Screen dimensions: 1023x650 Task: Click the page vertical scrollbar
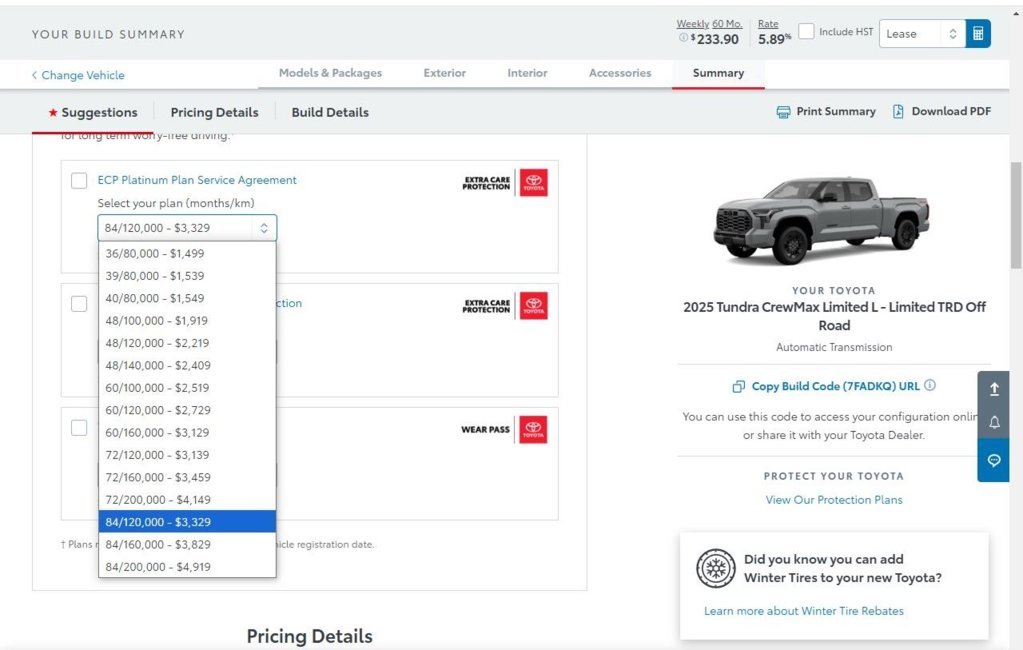1016,215
